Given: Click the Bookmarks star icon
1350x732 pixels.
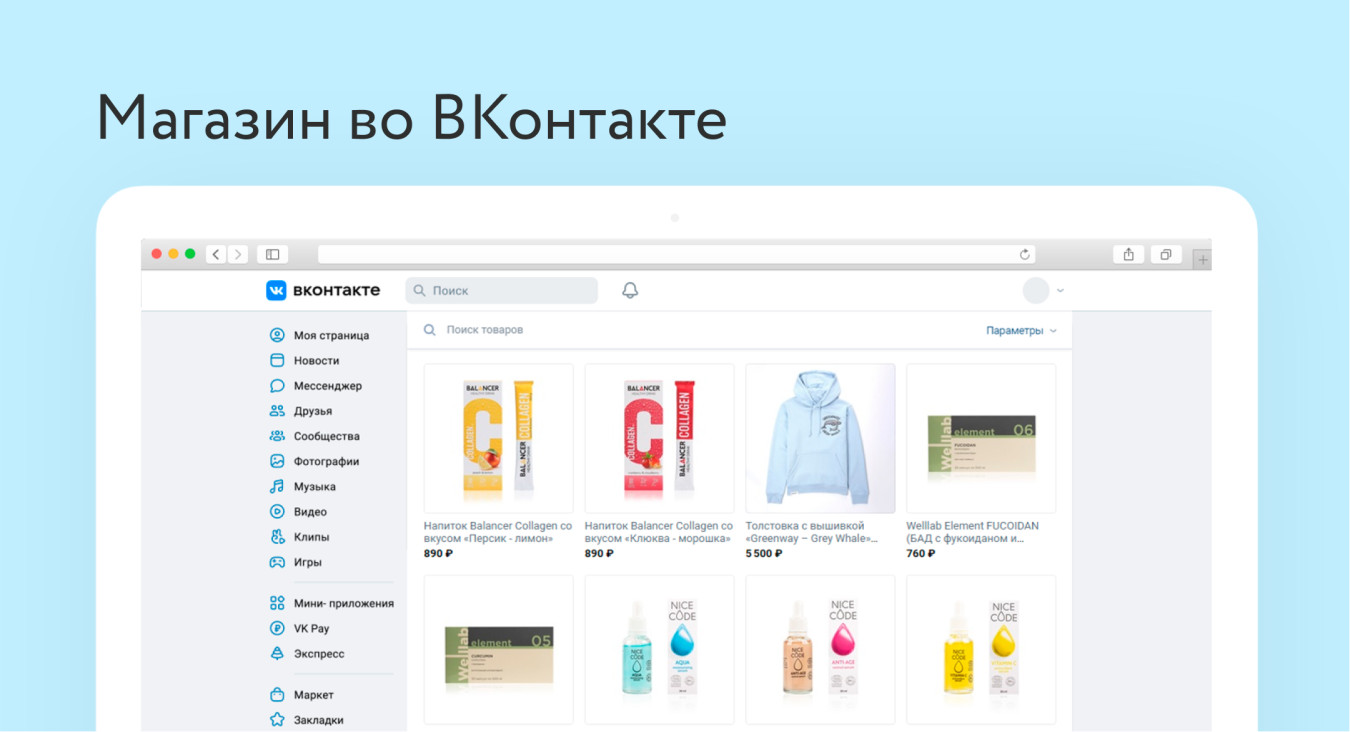Looking at the screenshot, I should [x=277, y=720].
